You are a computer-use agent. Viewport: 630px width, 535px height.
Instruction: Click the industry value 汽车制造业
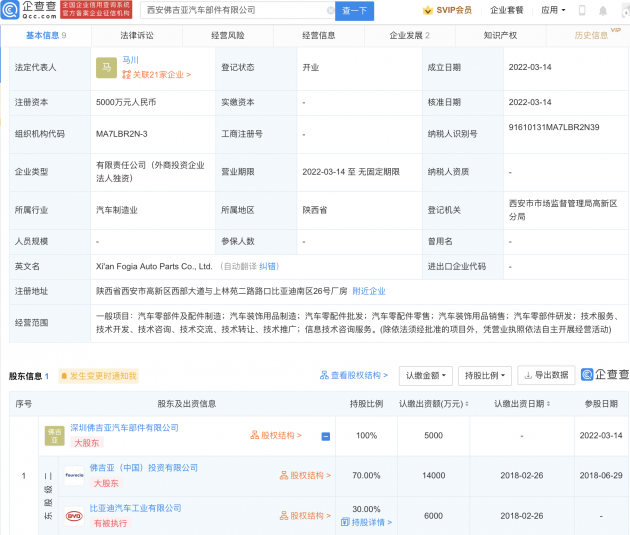click(x=117, y=210)
